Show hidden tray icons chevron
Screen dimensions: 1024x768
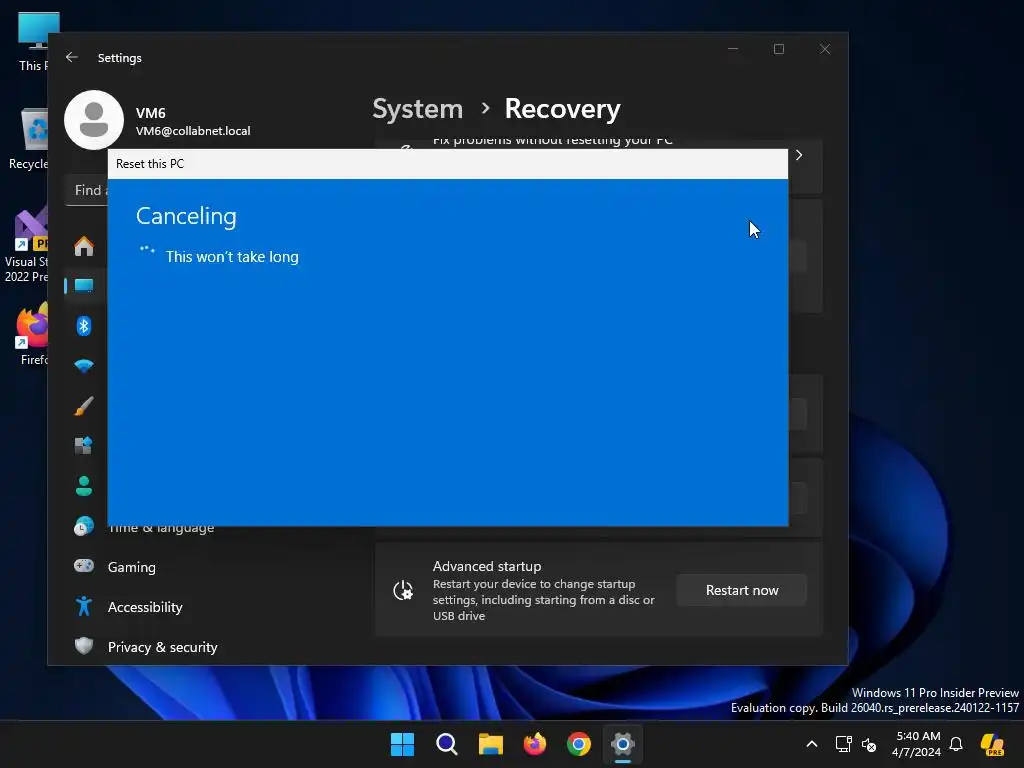tap(812, 744)
